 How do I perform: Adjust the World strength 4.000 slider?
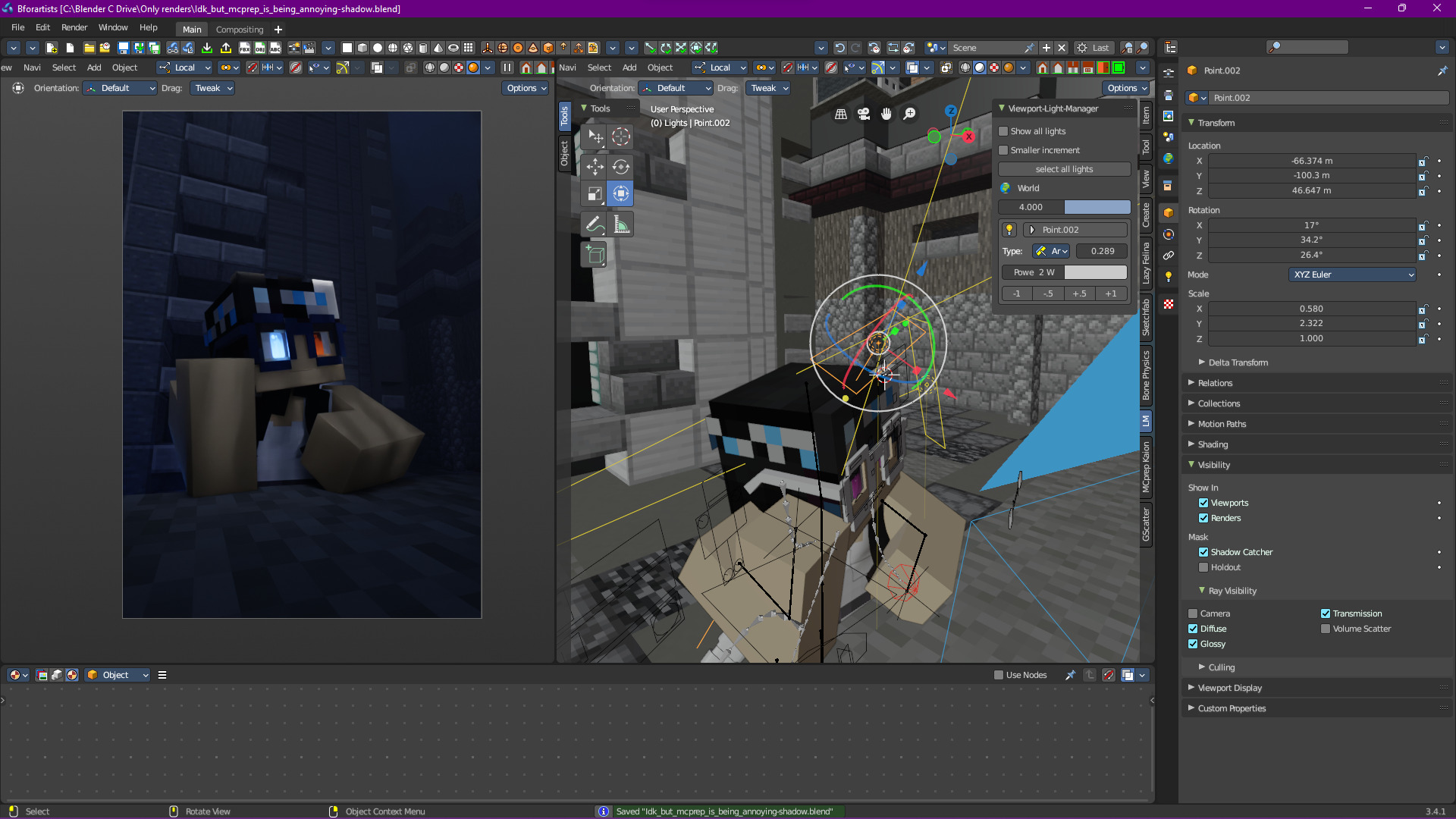pos(1064,207)
